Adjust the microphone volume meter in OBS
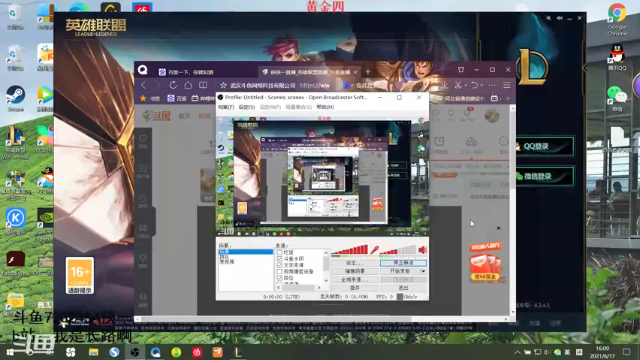 tap(350, 250)
